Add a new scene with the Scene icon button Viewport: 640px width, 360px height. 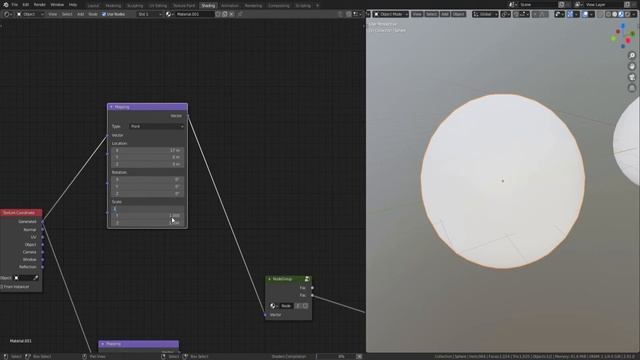(x=561, y=4)
